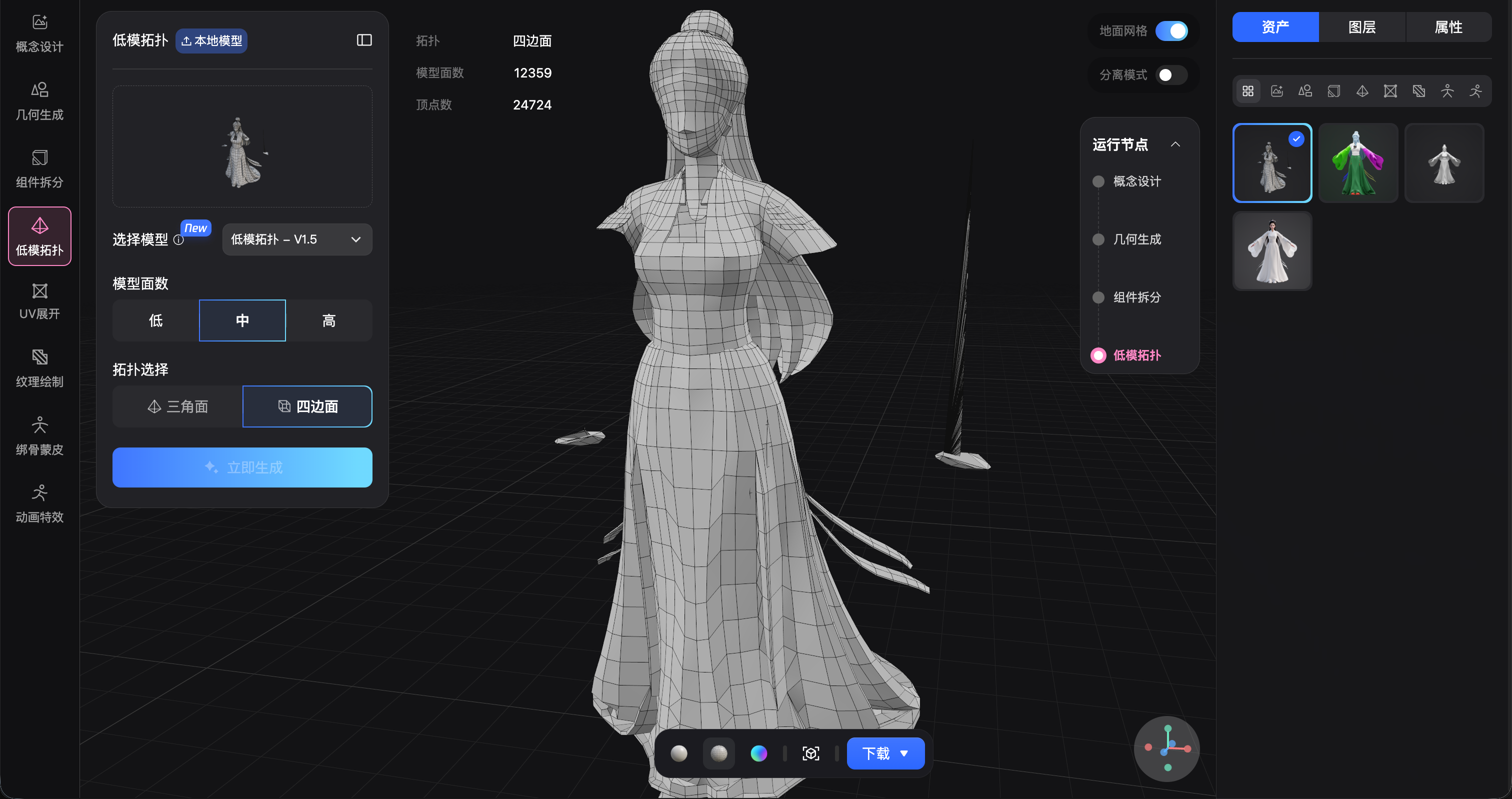Click the panel collapse icon in 低模拓扑 header
Viewport: 1512px width, 799px height.
(364, 40)
